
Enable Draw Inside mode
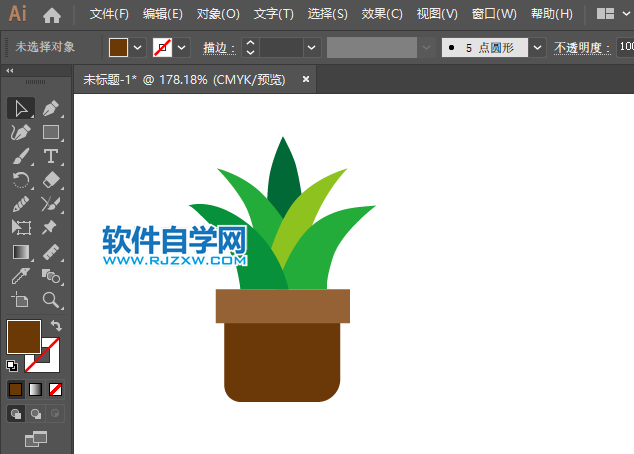[55, 414]
